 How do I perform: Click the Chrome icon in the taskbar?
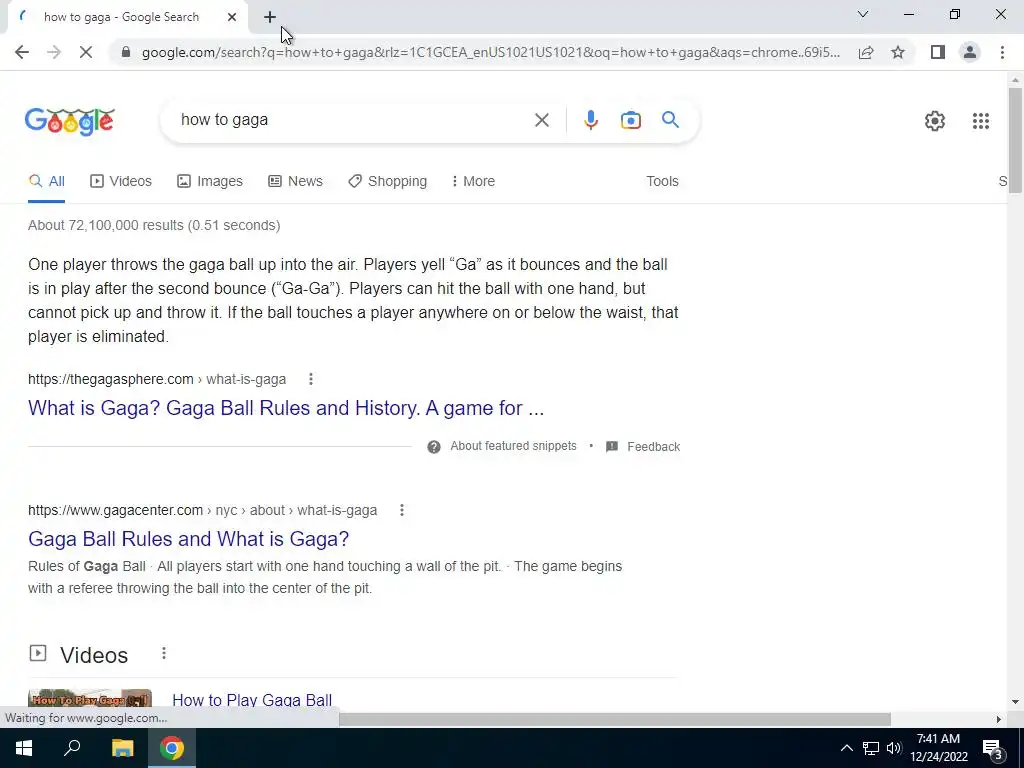(172, 748)
